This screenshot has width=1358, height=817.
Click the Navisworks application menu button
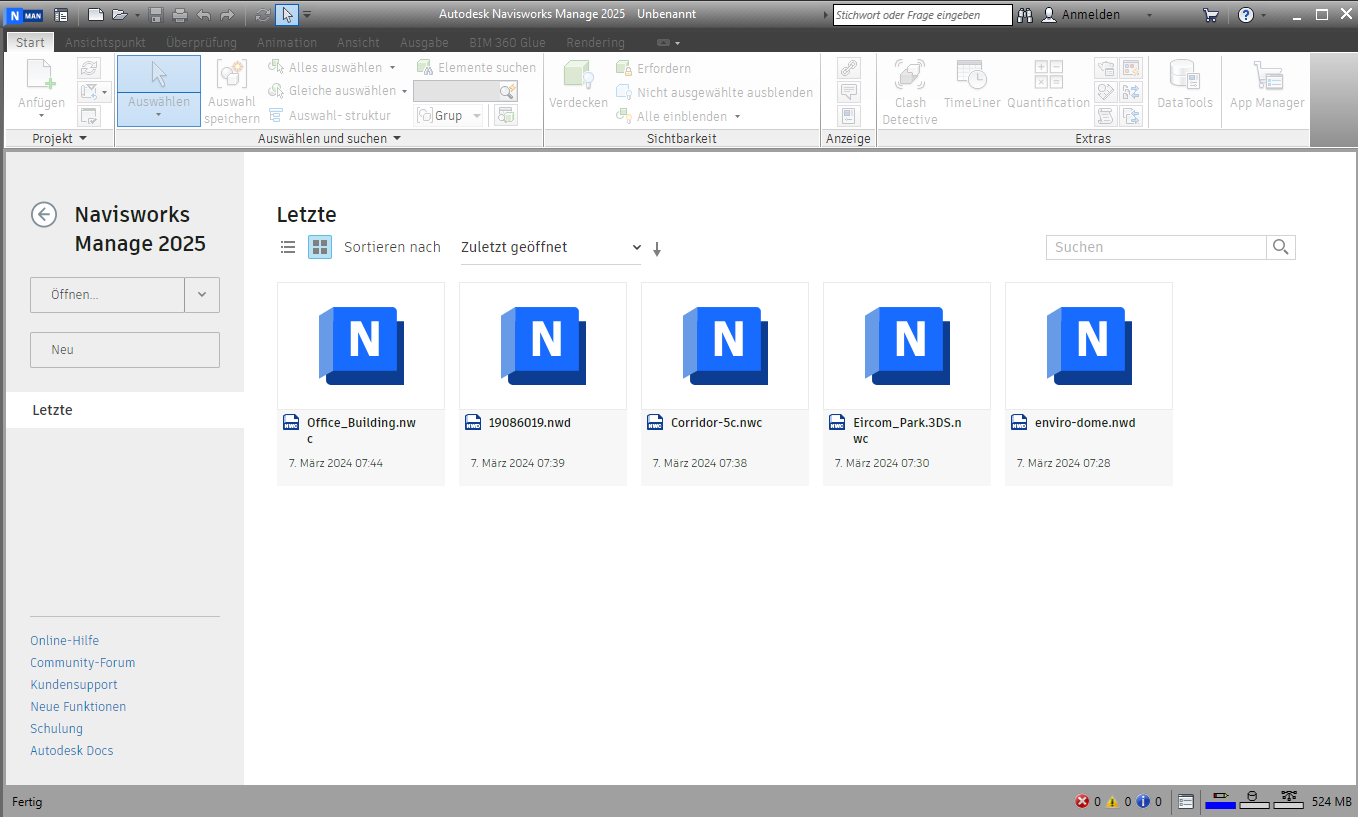coord(25,15)
